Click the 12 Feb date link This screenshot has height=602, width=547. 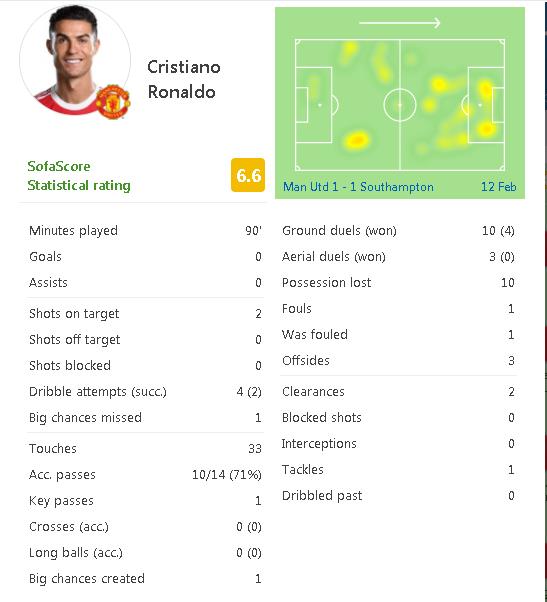pos(499,187)
